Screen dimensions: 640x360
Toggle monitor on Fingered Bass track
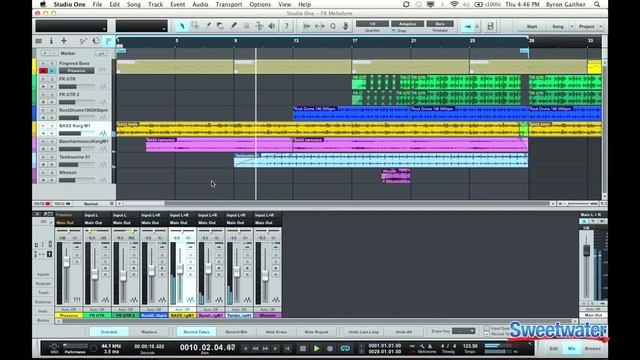click(52, 71)
